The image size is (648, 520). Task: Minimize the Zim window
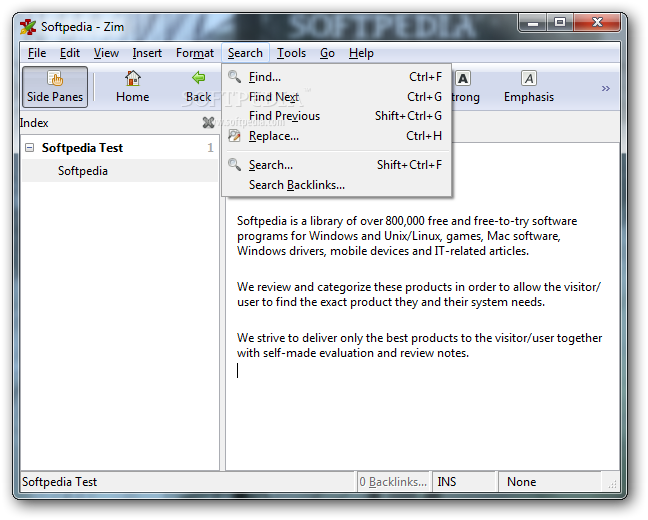(533, 22)
